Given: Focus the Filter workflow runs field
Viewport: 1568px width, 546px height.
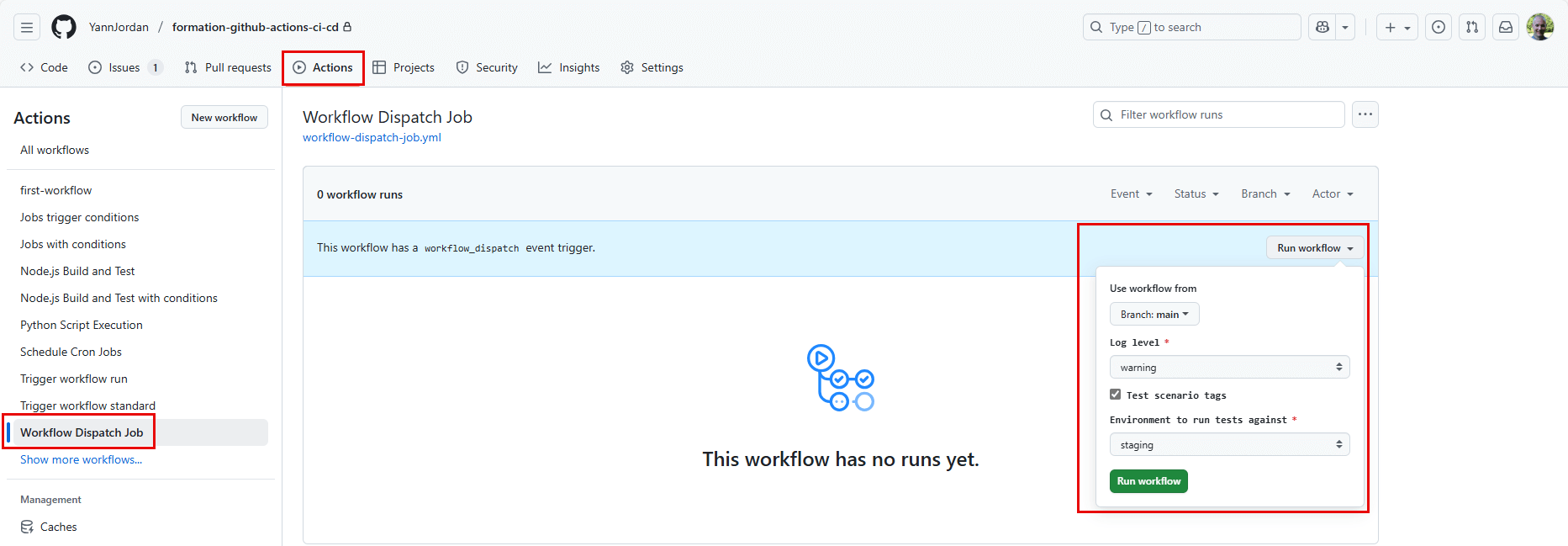Looking at the screenshot, I should coord(1218,114).
